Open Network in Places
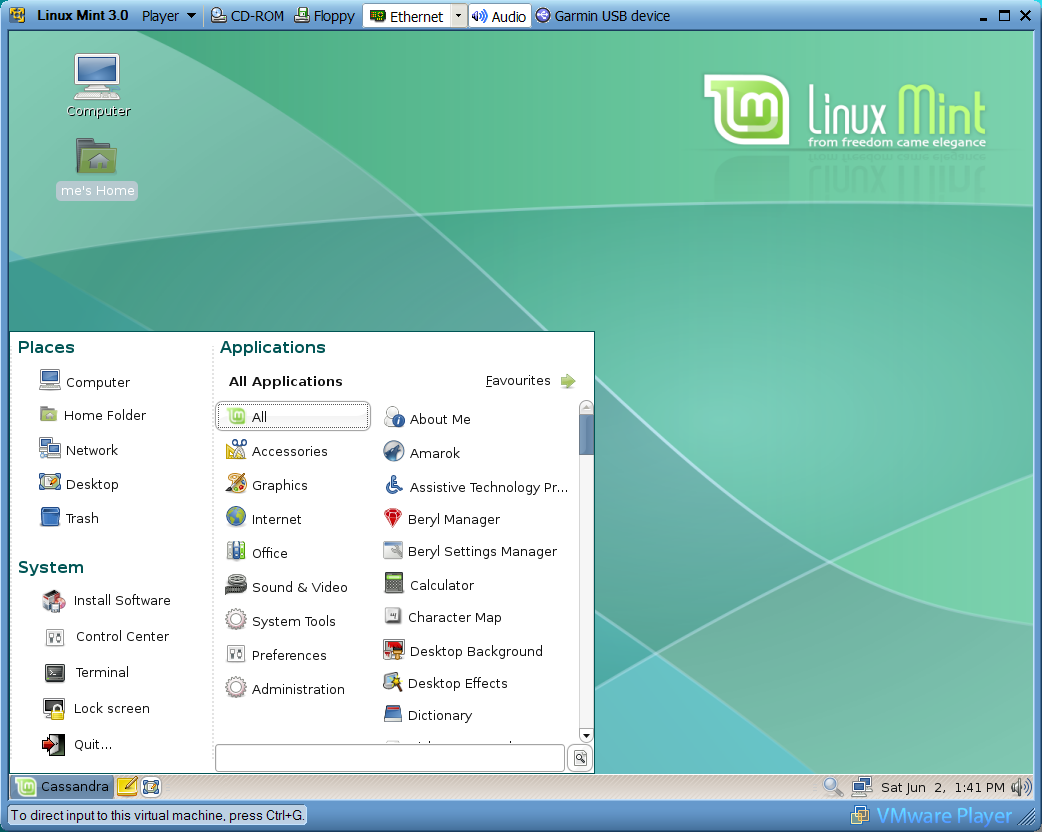1042x832 pixels. click(x=78, y=449)
